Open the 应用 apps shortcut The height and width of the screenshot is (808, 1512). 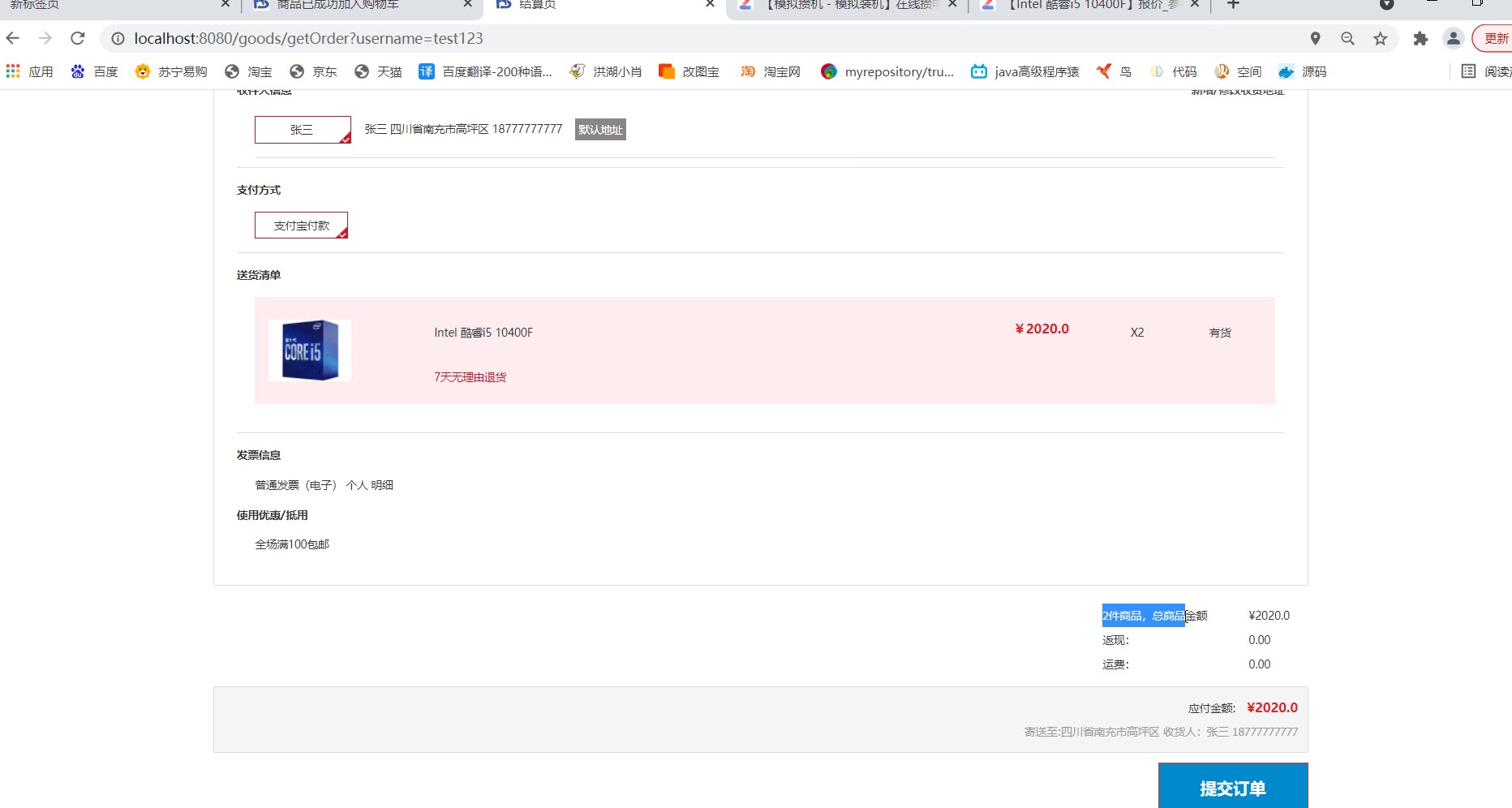(29, 71)
